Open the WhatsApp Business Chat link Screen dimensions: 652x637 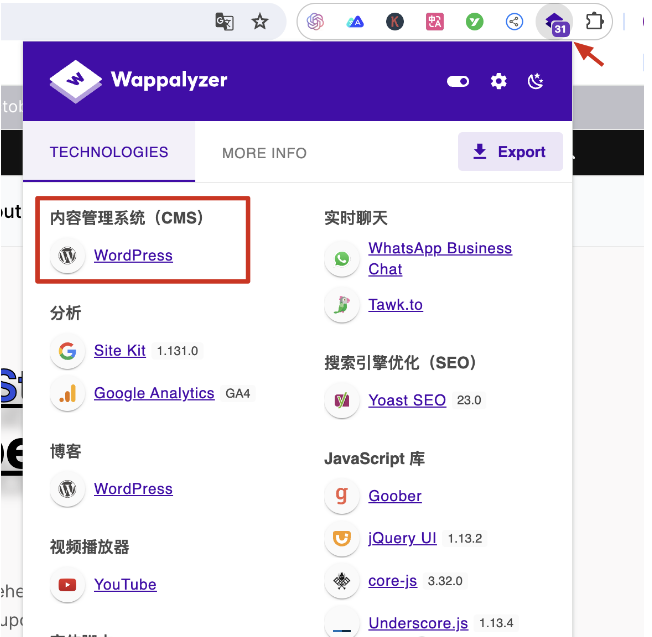coord(440,259)
